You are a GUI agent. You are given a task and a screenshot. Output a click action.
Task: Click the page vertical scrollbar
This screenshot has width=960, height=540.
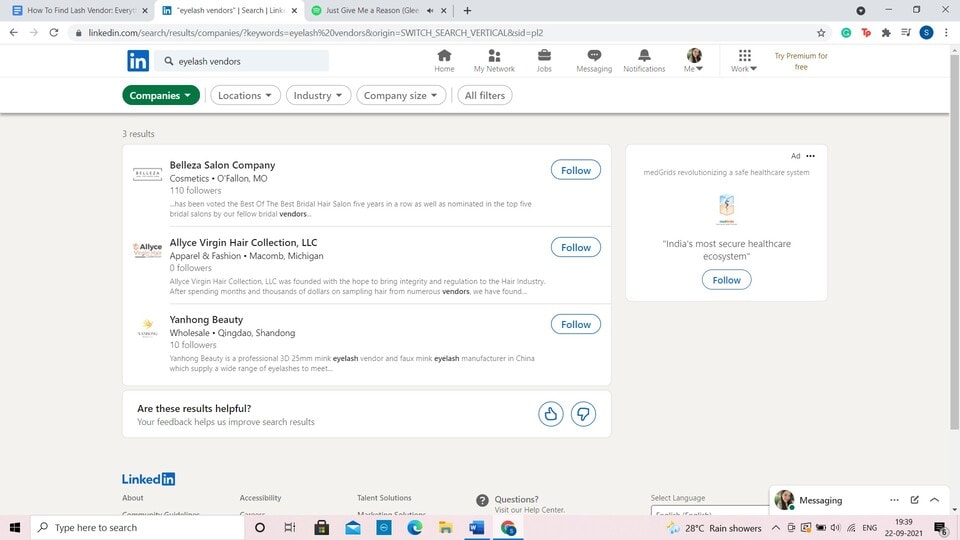(x=954, y=242)
